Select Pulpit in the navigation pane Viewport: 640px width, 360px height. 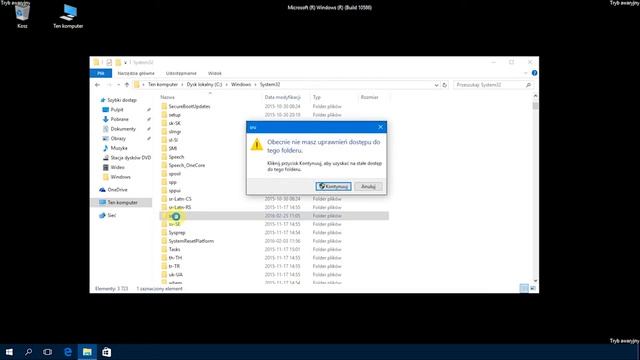pyautogui.click(x=117, y=109)
